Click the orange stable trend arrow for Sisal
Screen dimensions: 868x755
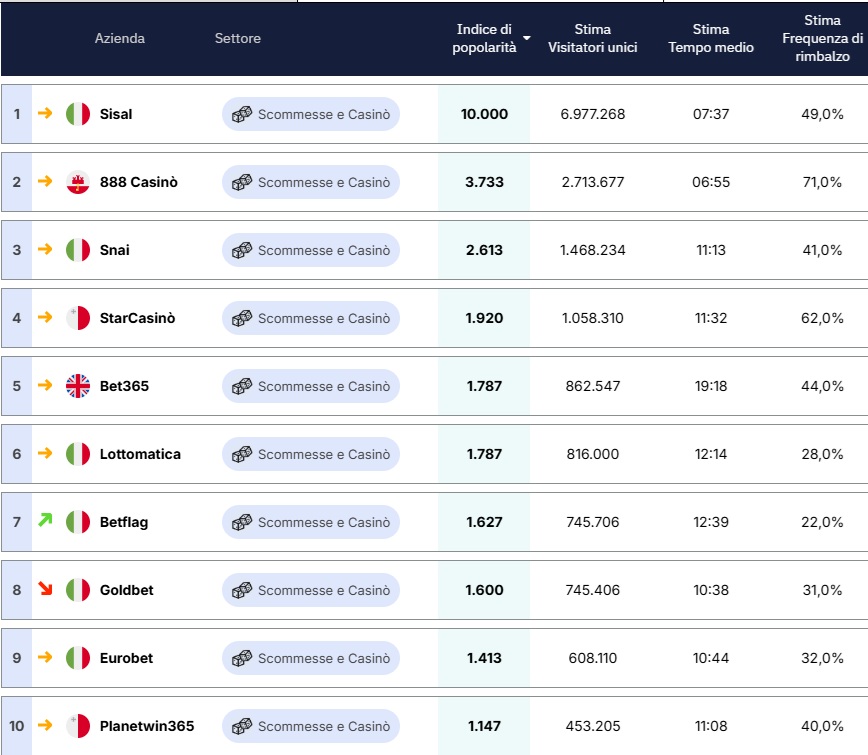pyautogui.click(x=45, y=113)
